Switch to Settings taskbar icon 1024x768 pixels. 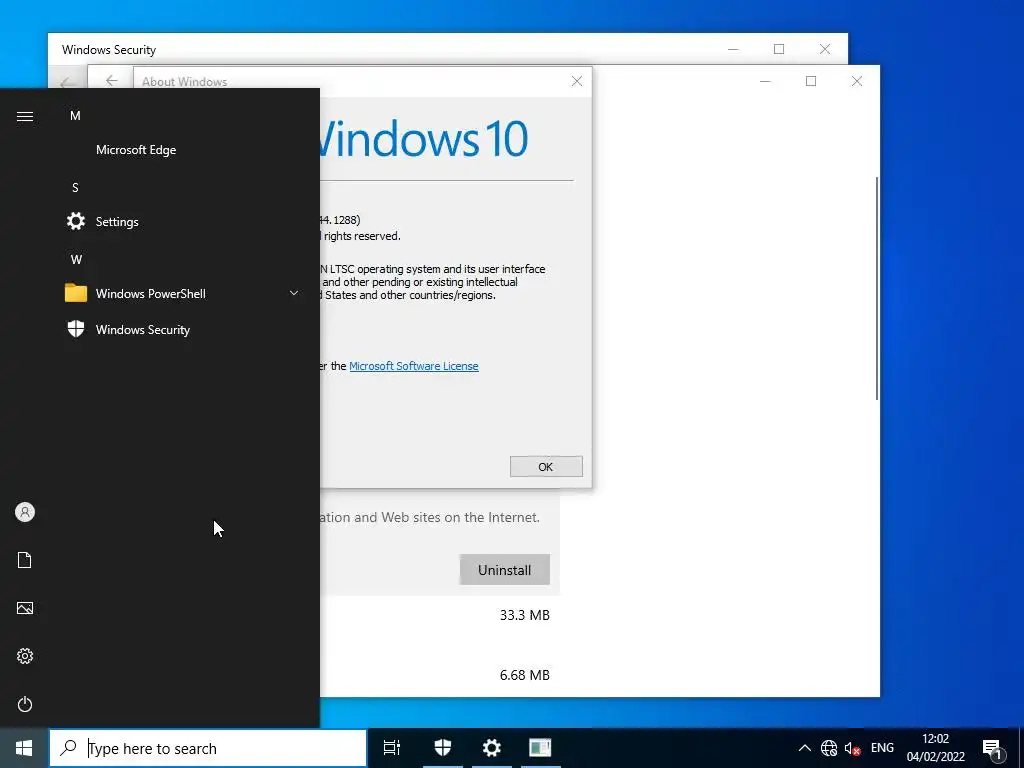[x=492, y=748]
